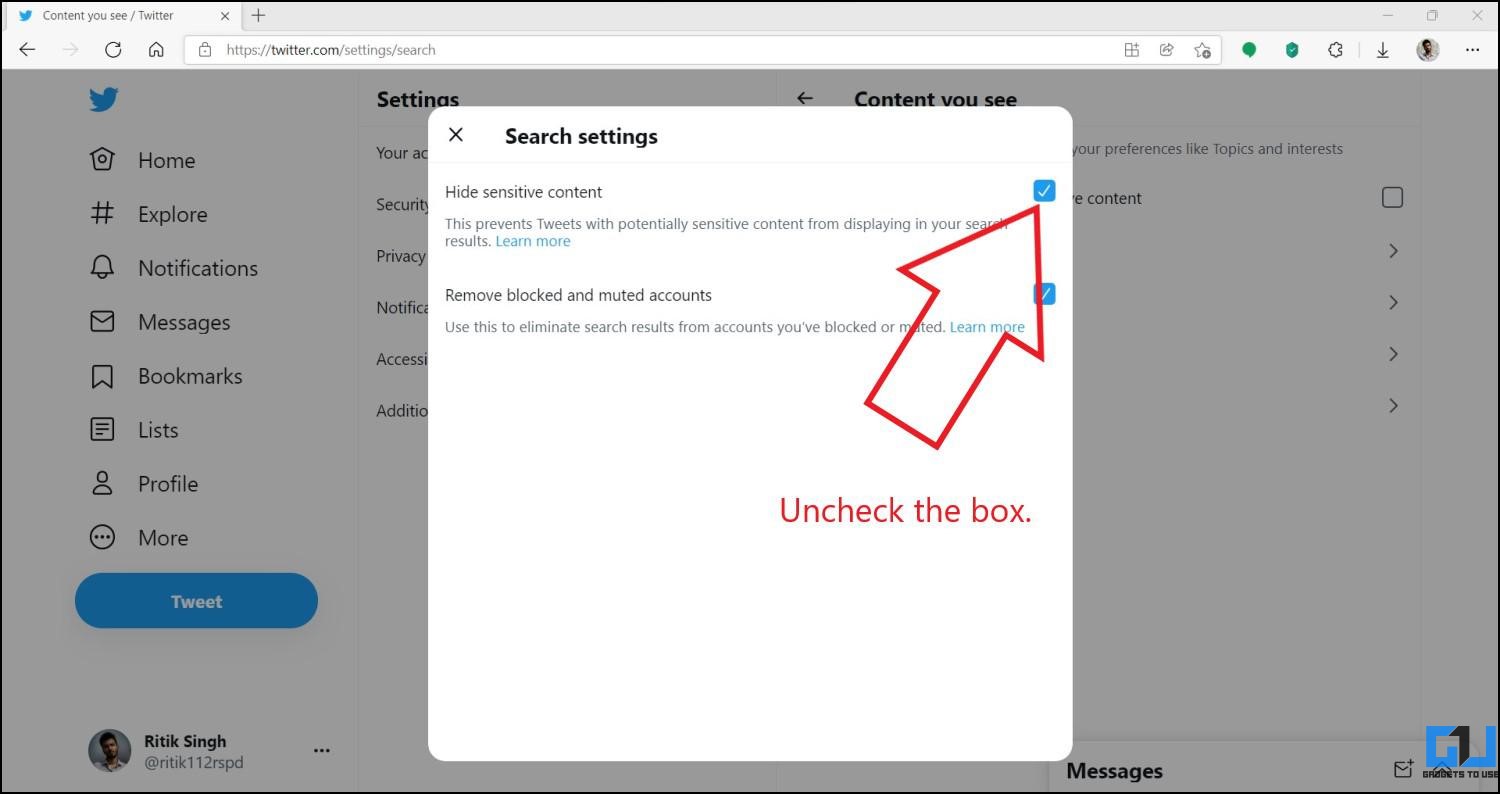
Task: Click the Twitter bird logo
Action: pyautogui.click(x=103, y=100)
